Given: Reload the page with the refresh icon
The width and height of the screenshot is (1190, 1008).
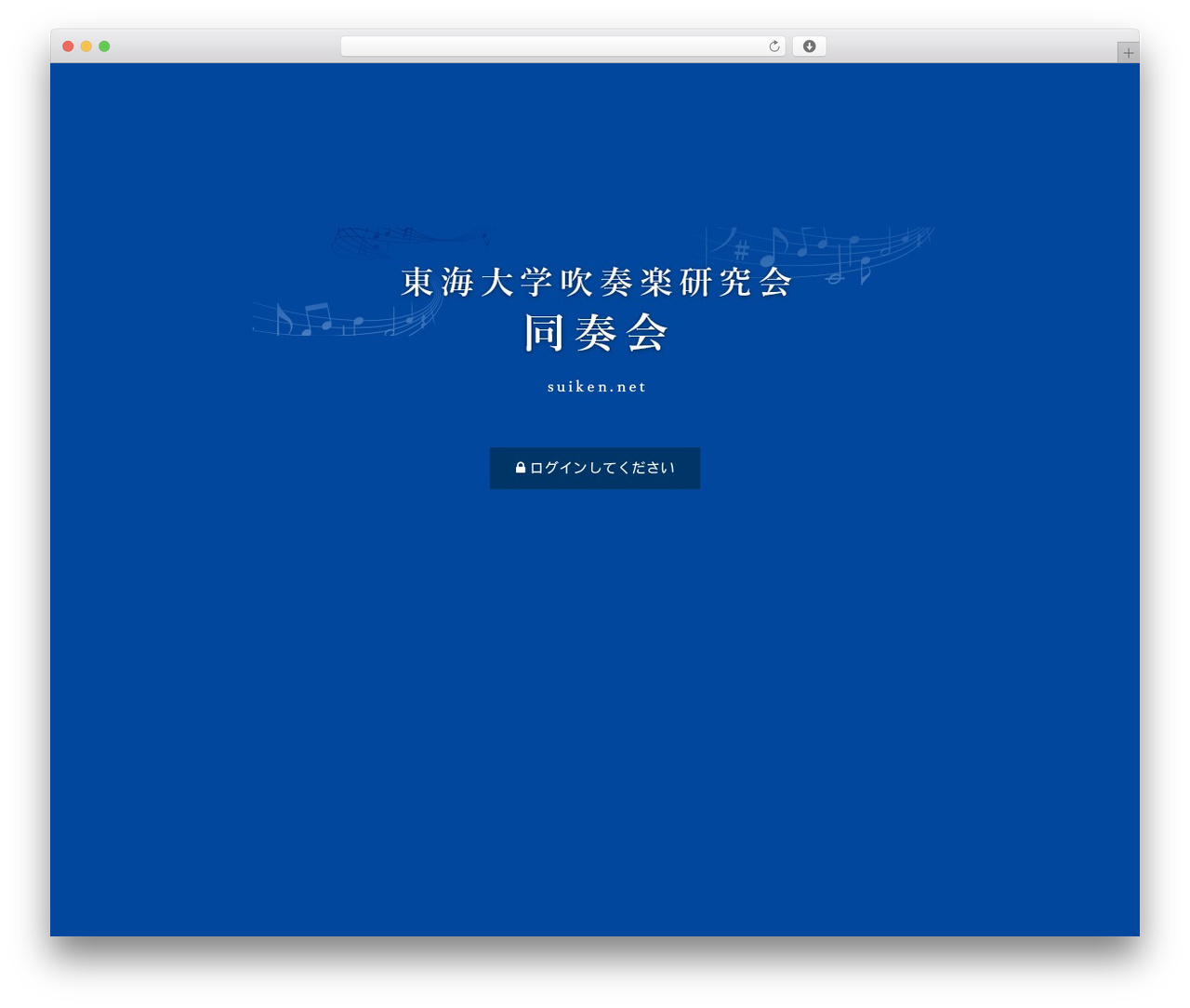Looking at the screenshot, I should pyautogui.click(x=773, y=46).
